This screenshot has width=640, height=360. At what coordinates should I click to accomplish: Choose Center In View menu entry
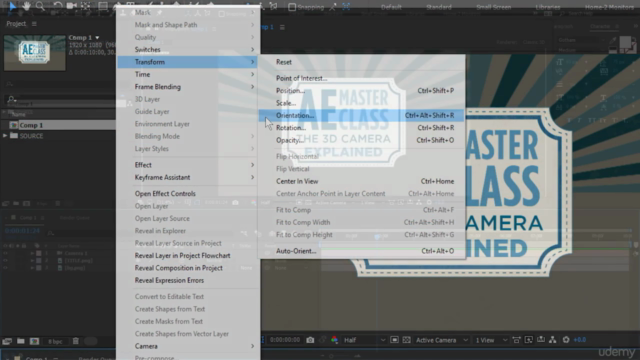(362, 181)
